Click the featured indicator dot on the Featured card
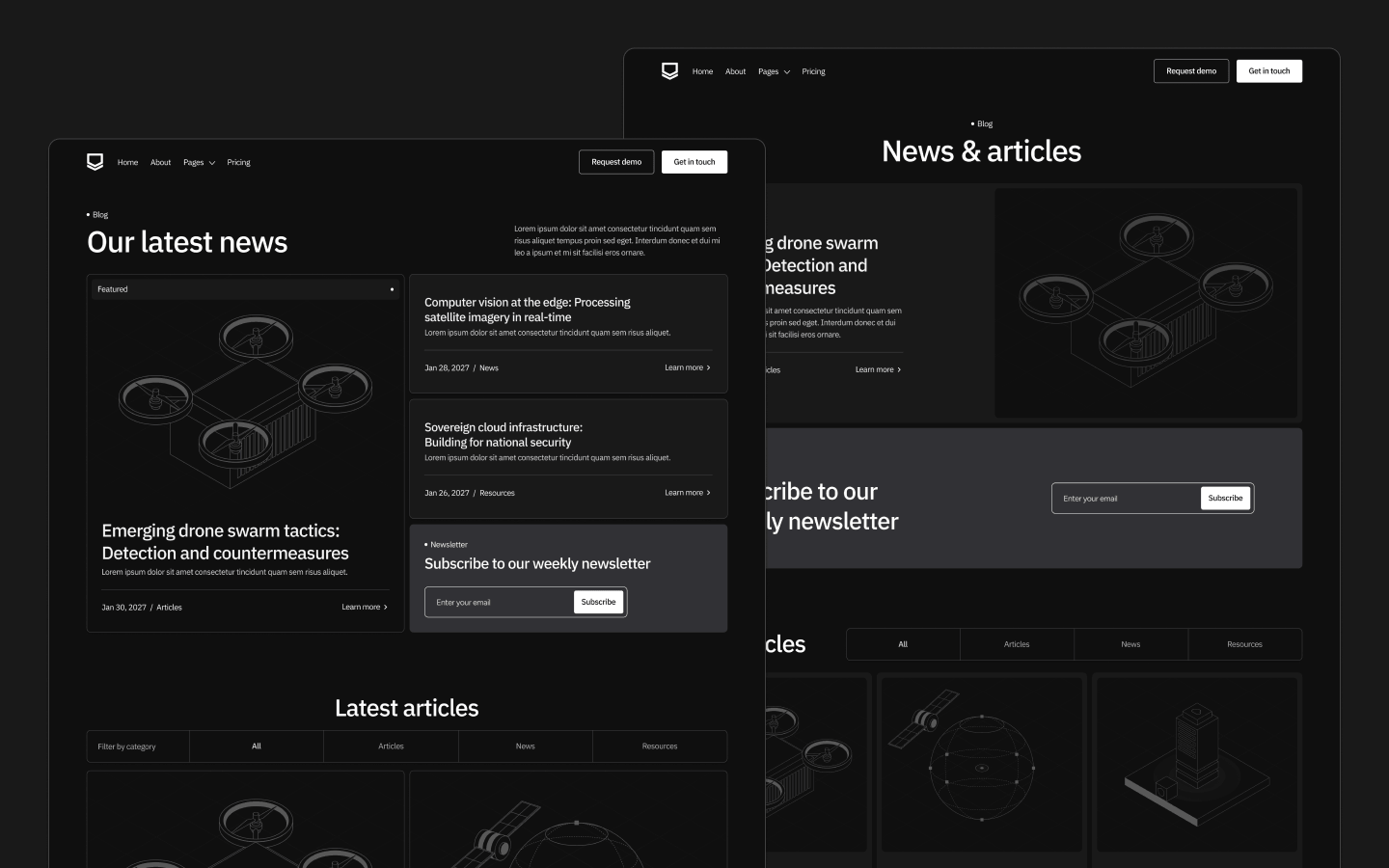The width and height of the screenshot is (1389, 868). tap(392, 288)
